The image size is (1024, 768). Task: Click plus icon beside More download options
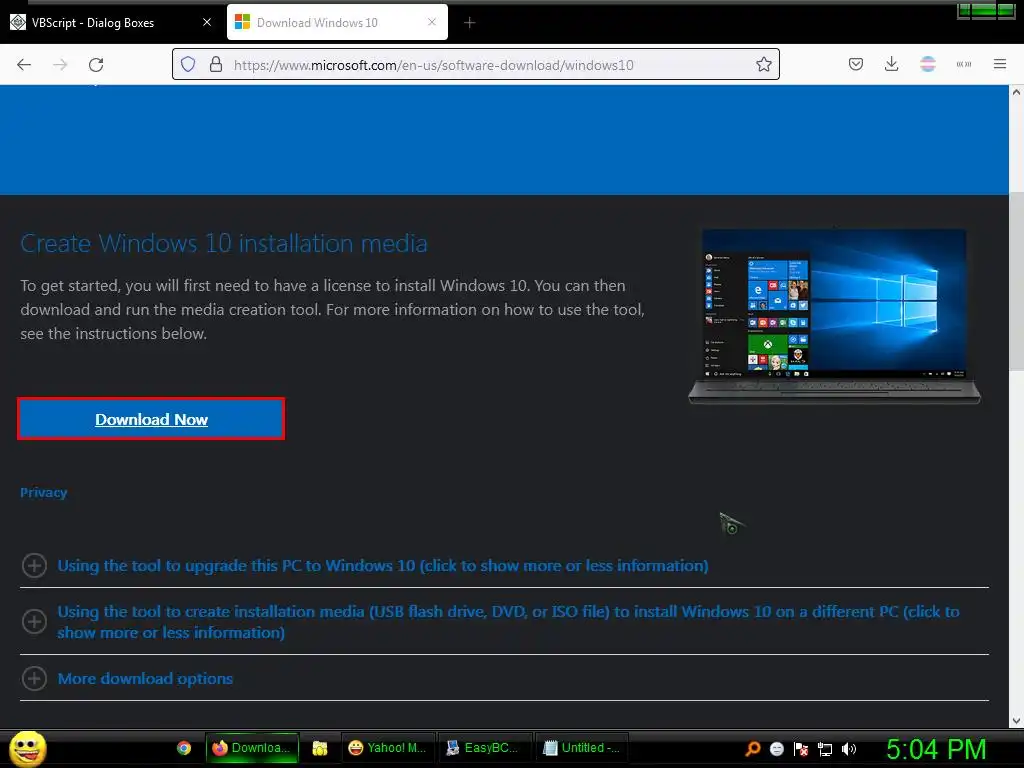point(35,679)
